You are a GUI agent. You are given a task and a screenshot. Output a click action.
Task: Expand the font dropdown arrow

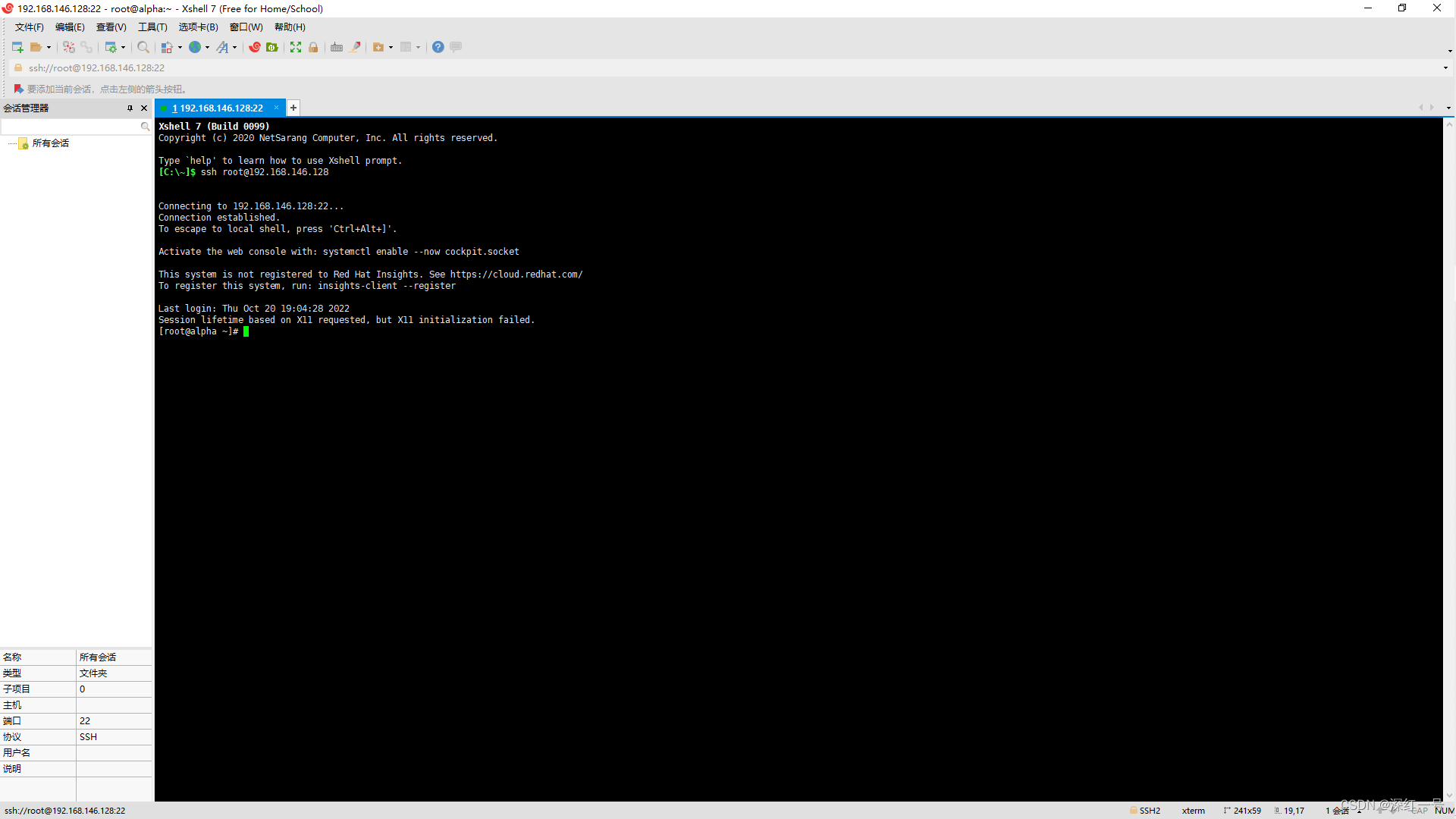[235, 48]
